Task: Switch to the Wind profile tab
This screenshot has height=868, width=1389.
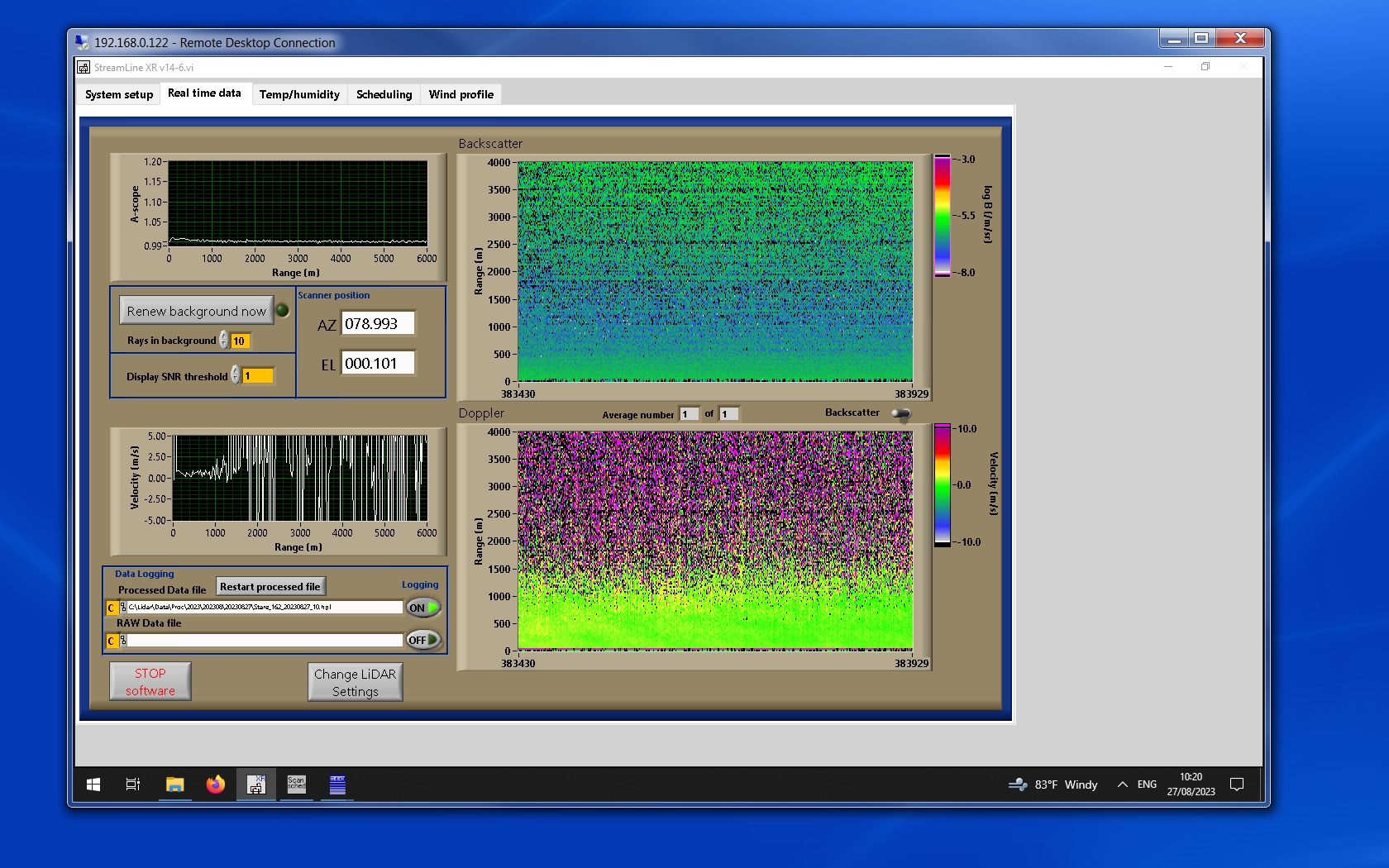Action: pos(461,94)
